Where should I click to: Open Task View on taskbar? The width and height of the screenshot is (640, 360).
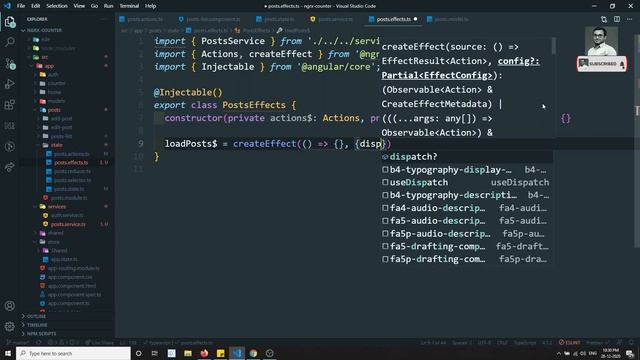(x=155, y=353)
